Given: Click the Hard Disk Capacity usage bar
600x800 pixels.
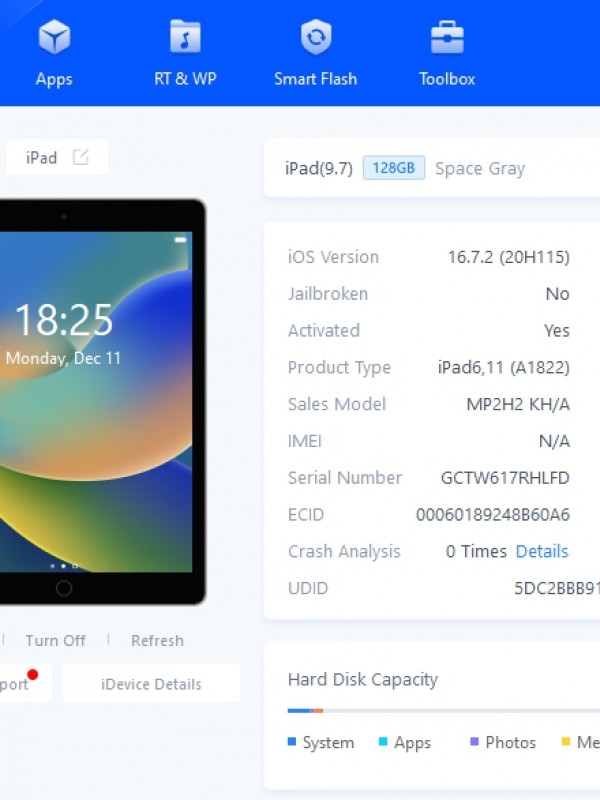Looking at the screenshot, I should point(444,710).
